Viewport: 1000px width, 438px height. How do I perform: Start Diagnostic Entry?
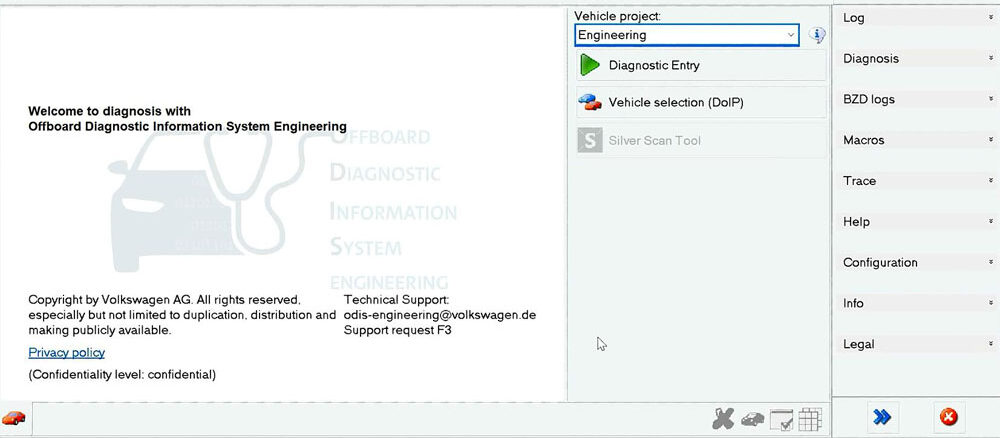pos(701,65)
